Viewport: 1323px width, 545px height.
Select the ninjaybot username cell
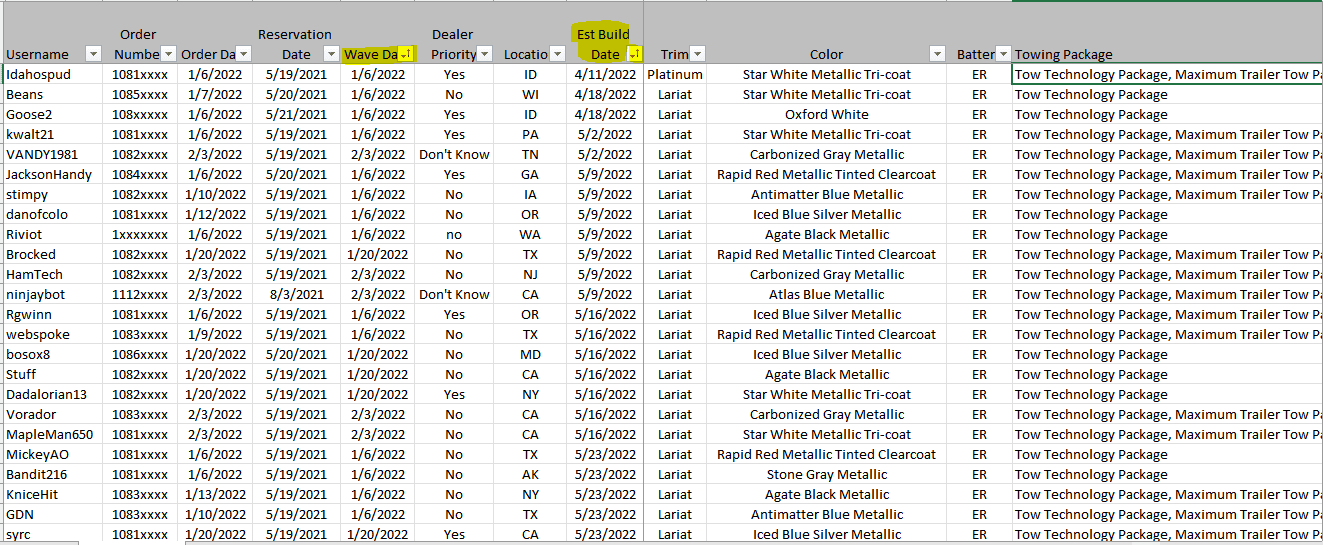pos(36,294)
